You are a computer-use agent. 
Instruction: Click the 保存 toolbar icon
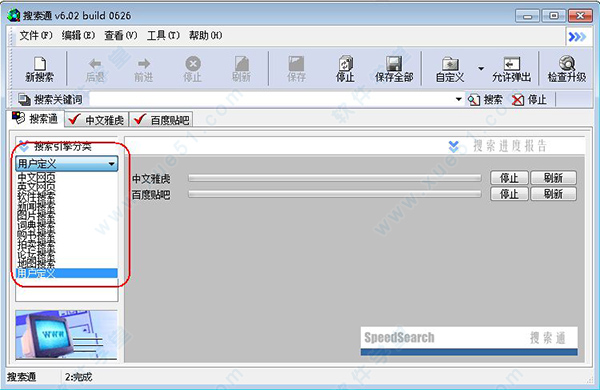coord(296,69)
